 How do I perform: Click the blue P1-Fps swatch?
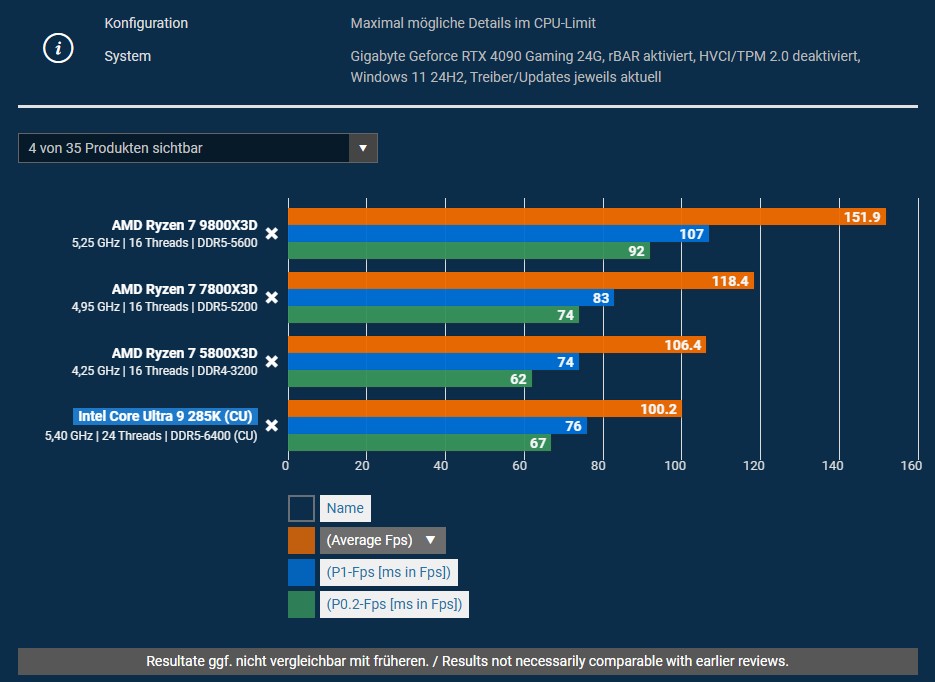[301, 572]
